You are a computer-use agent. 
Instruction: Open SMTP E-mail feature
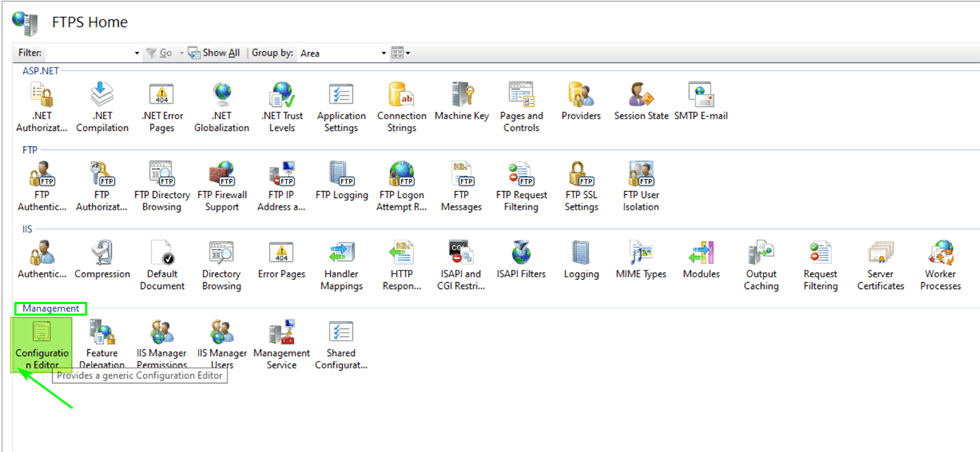(701, 101)
